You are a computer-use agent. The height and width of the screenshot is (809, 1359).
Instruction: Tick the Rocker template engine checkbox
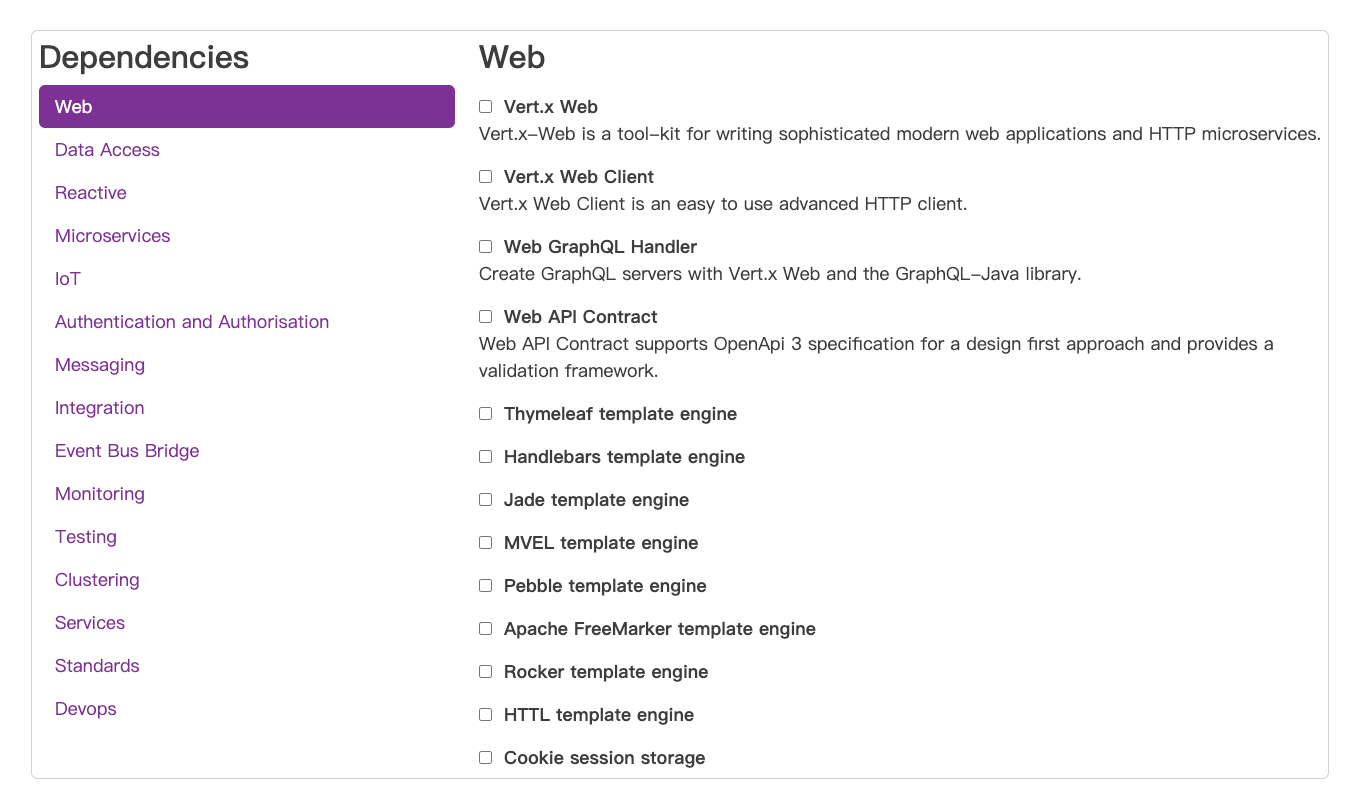(485, 672)
